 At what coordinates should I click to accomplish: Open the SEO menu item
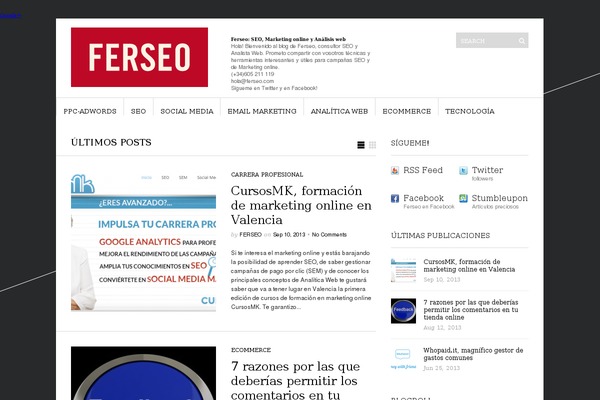138,111
